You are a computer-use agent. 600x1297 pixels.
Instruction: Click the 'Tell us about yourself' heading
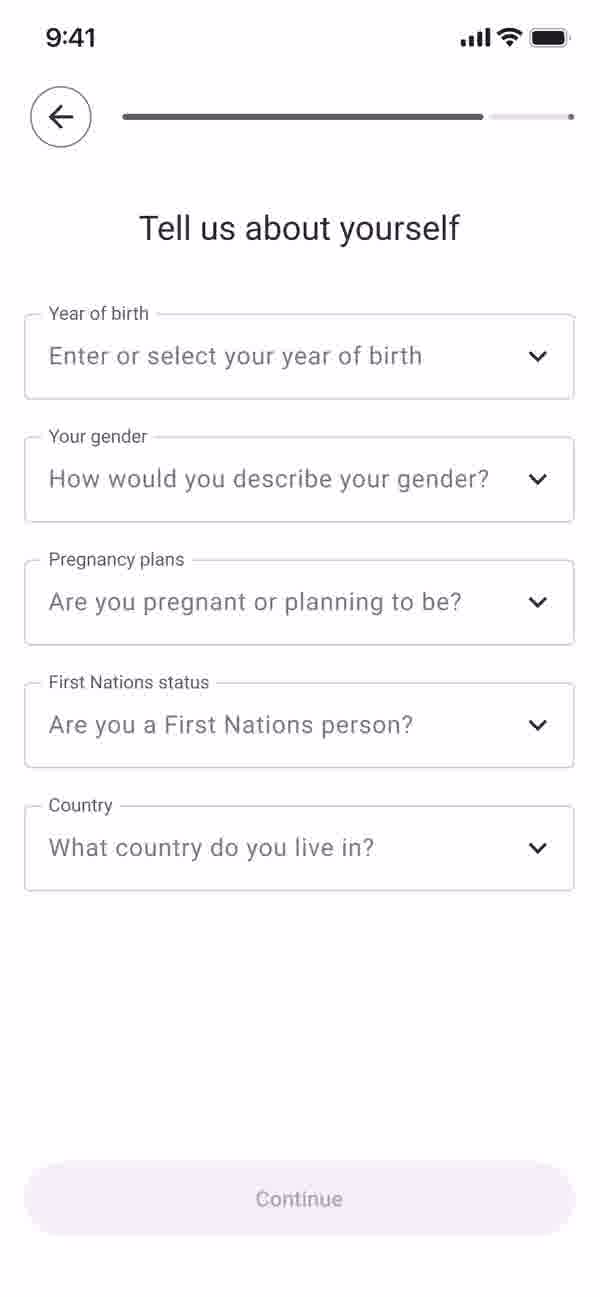coord(299,228)
